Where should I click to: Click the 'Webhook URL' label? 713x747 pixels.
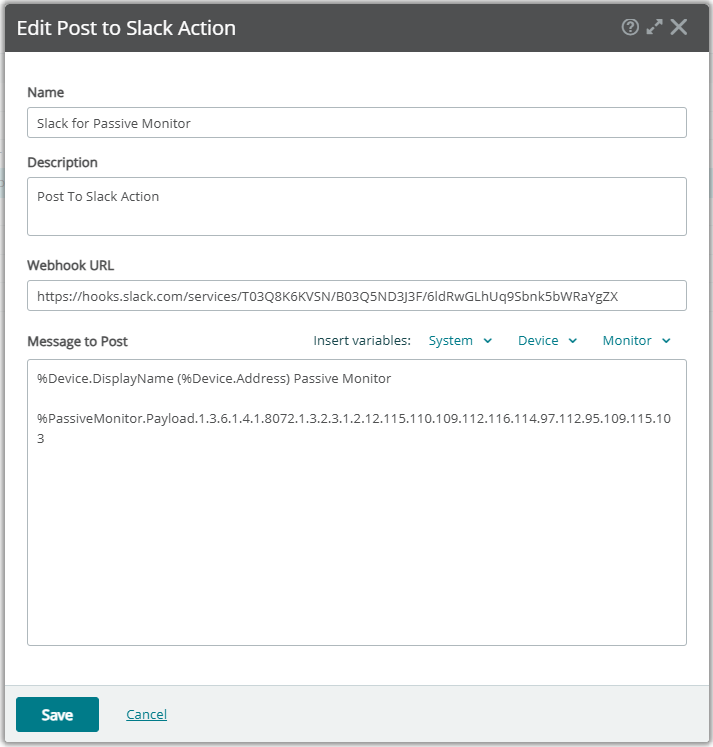pyautogui.click(x=70, y=265)
